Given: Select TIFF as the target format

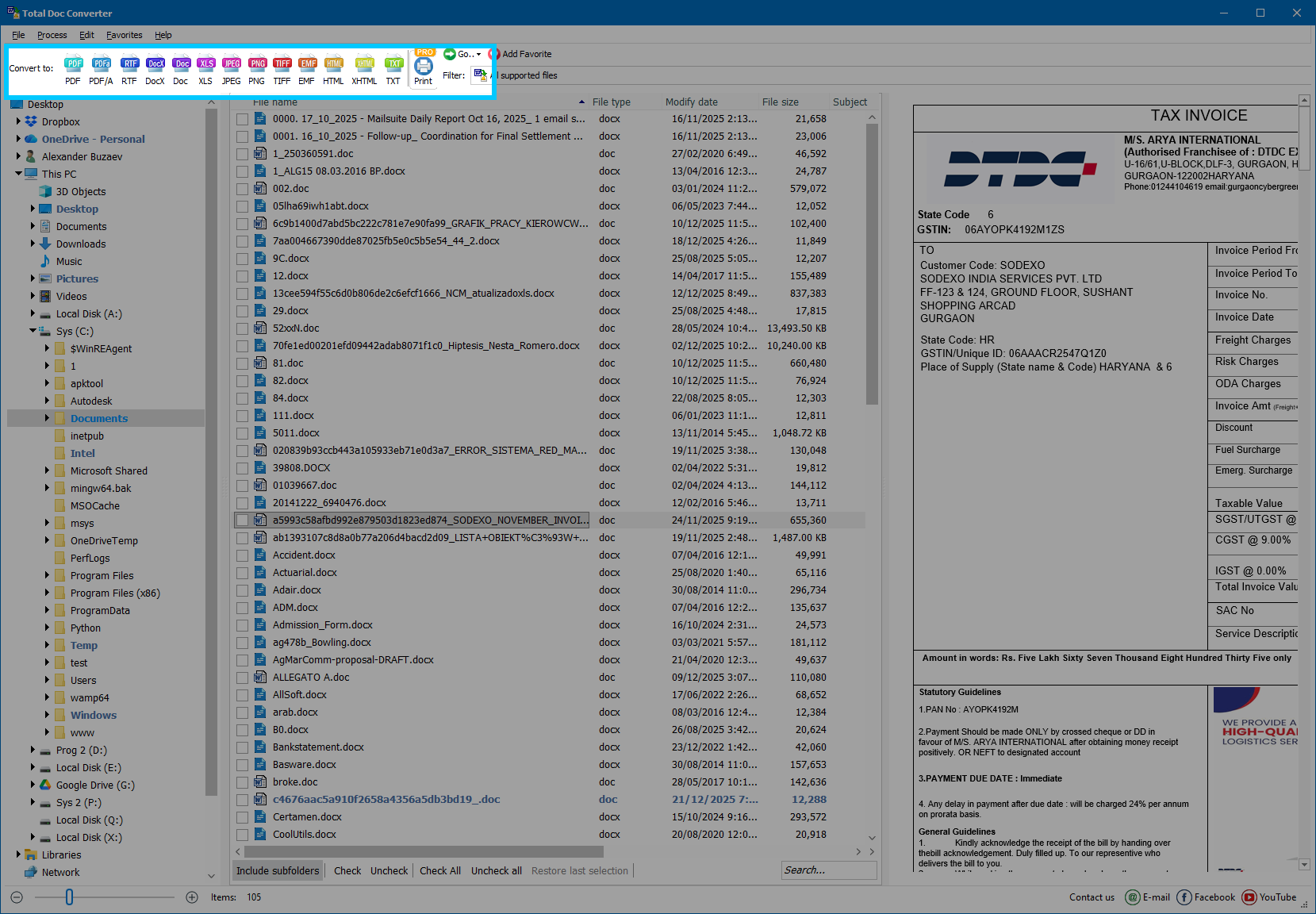Looking at the screenshot, I should coord(282,70).
